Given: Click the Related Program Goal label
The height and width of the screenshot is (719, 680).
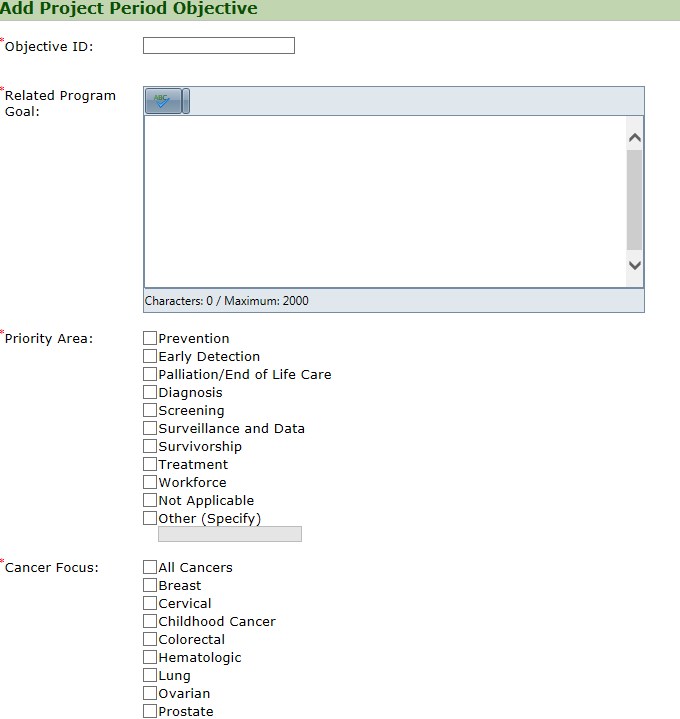Looking at the screenshot, I should point(60,103).
